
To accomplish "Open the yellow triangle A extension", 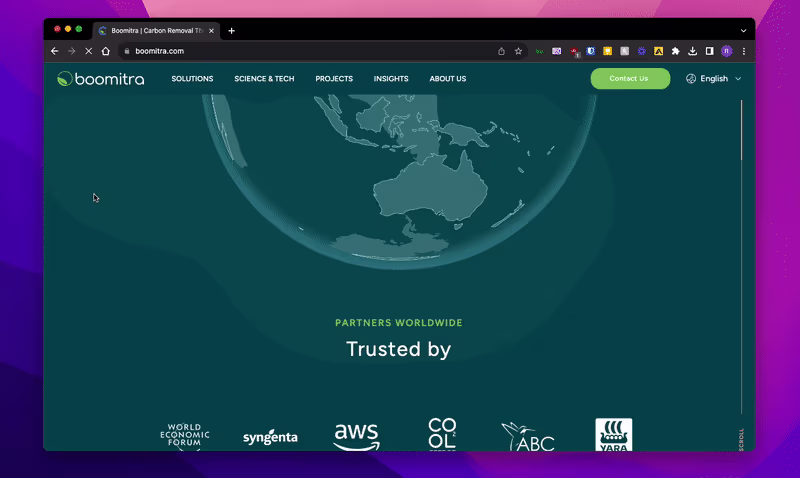I will click(658, 51).
